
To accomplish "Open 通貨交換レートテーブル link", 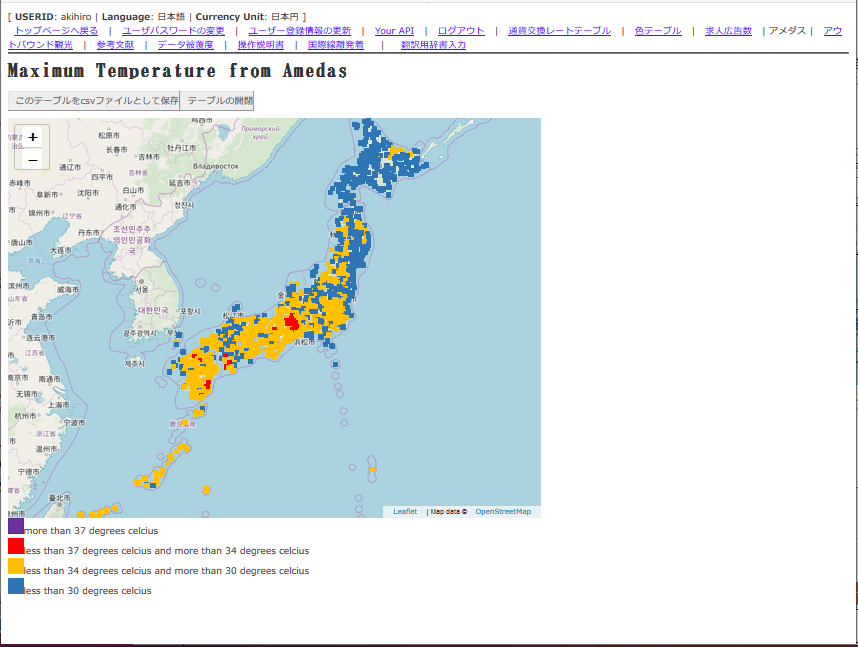I will click(559, 31).
